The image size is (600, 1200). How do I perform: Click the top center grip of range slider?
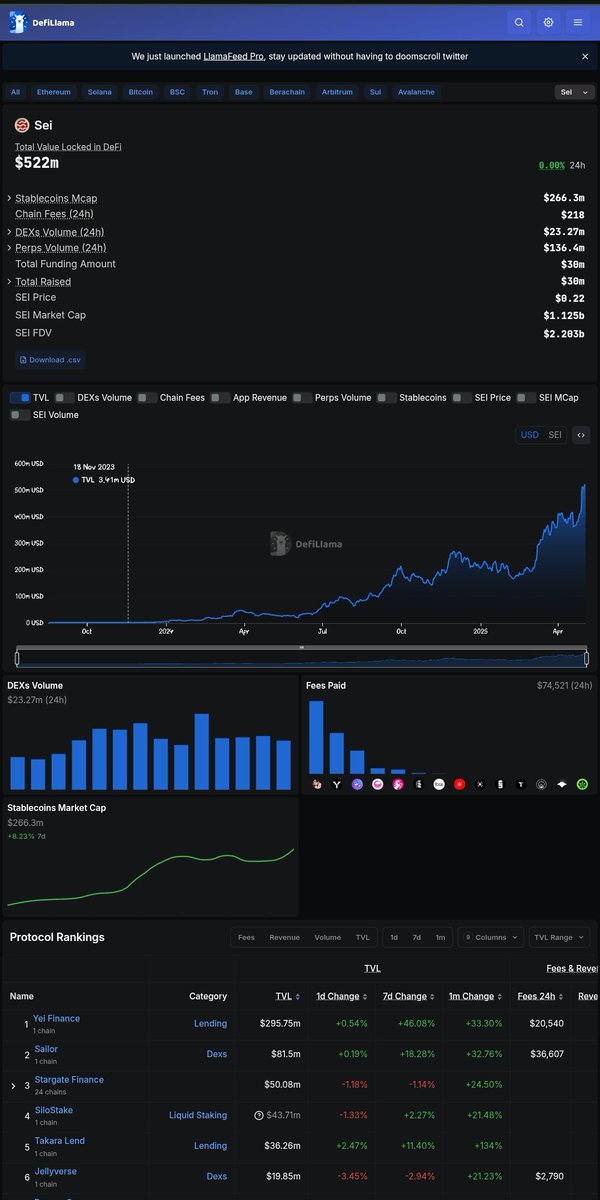click(x=301, y=648)
